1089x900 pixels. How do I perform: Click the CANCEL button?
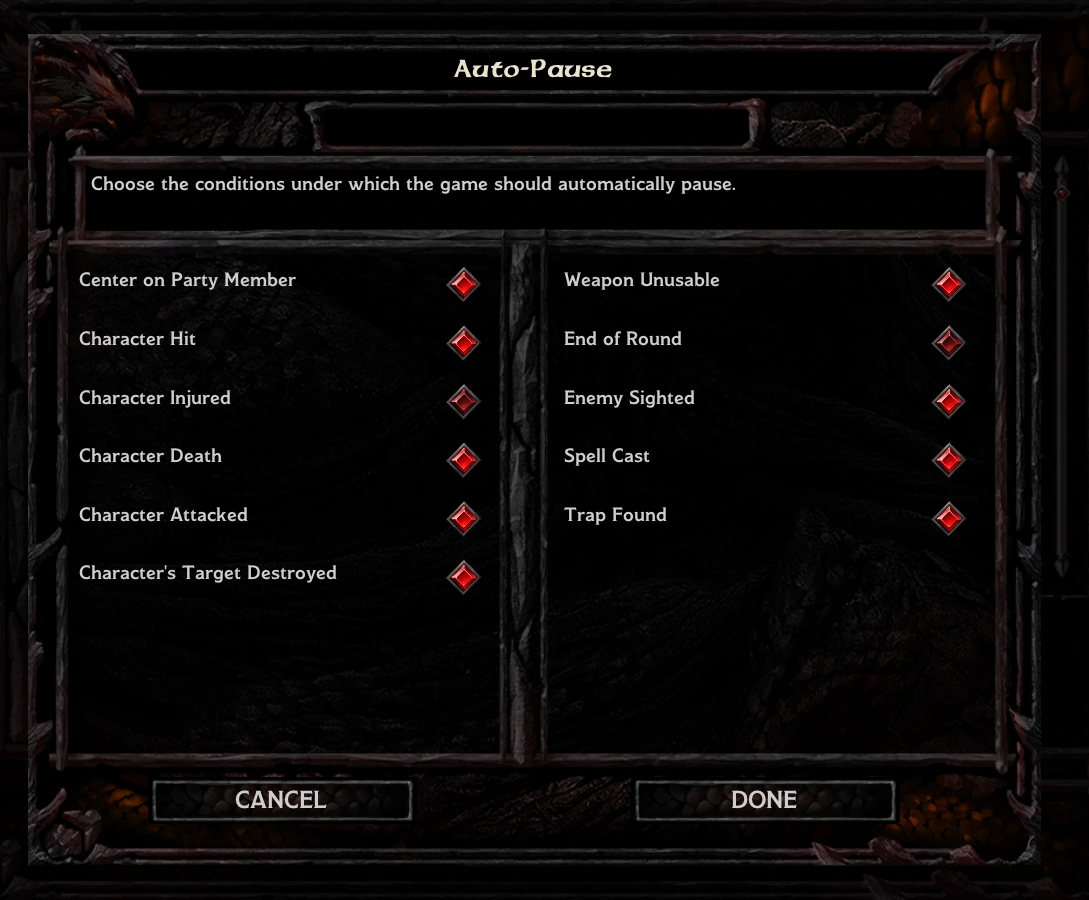(282, 800)
